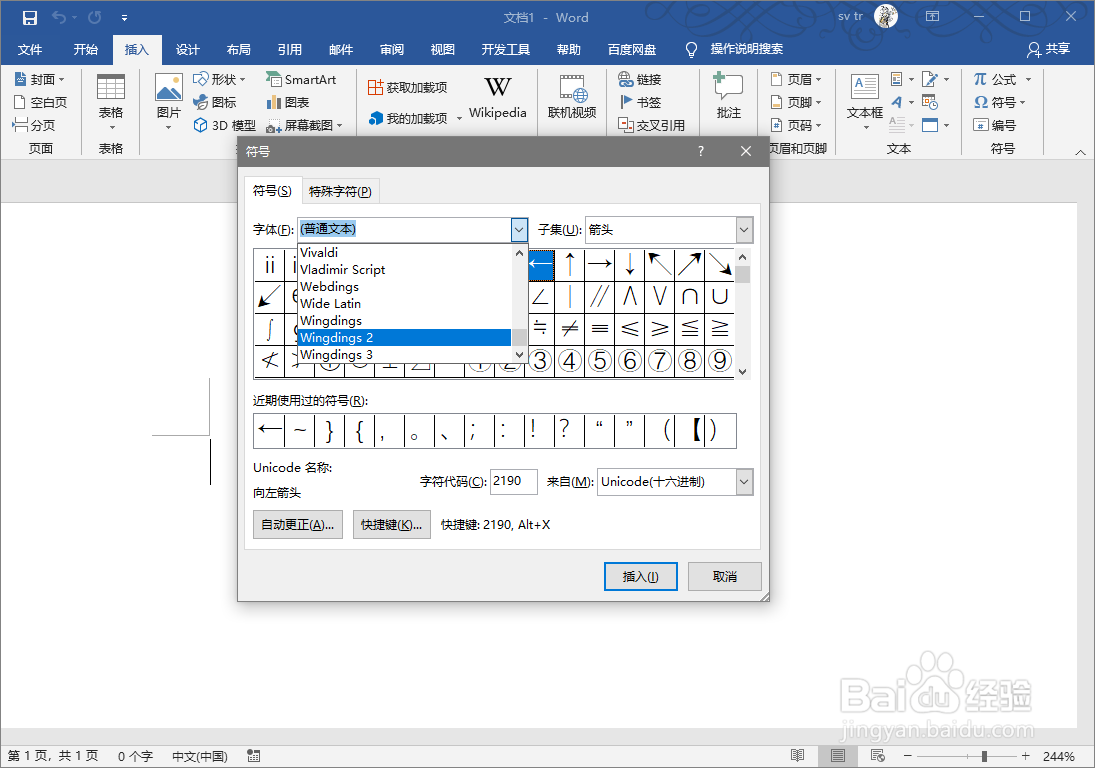
Task: Click zoom in plus button
Action: tap(1025, 756)
